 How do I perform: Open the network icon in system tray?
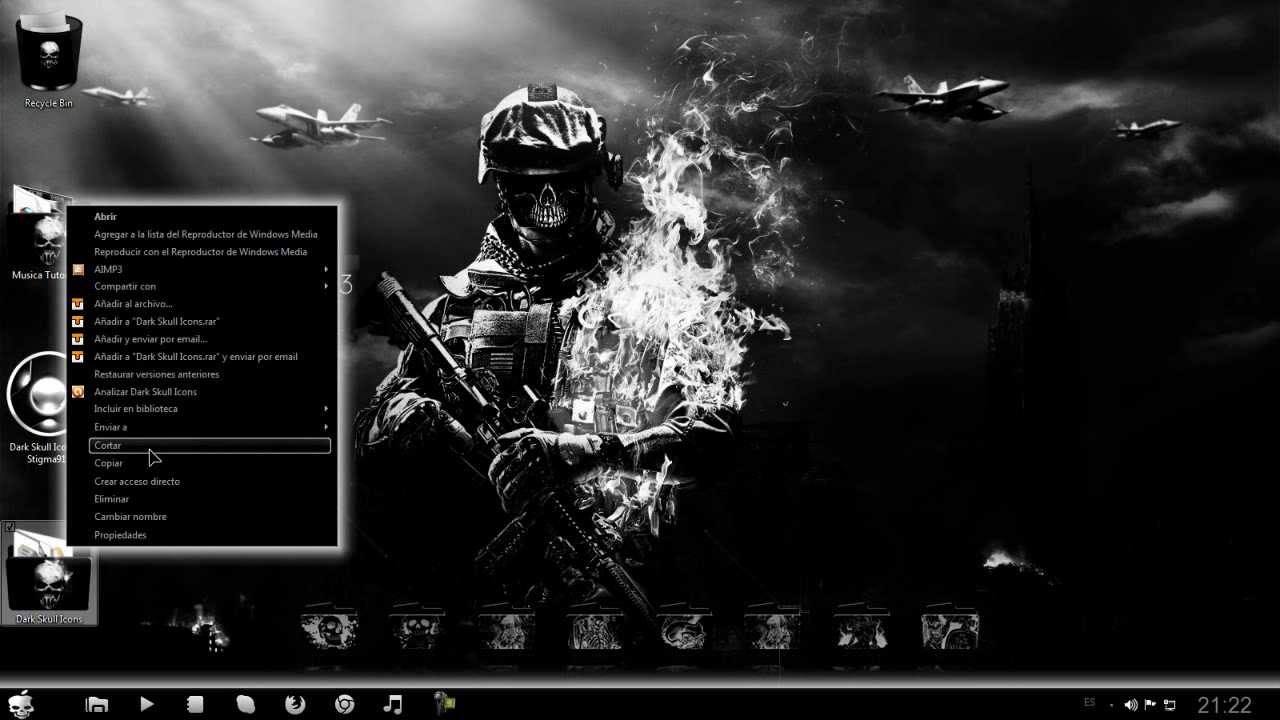[1169, 705]
